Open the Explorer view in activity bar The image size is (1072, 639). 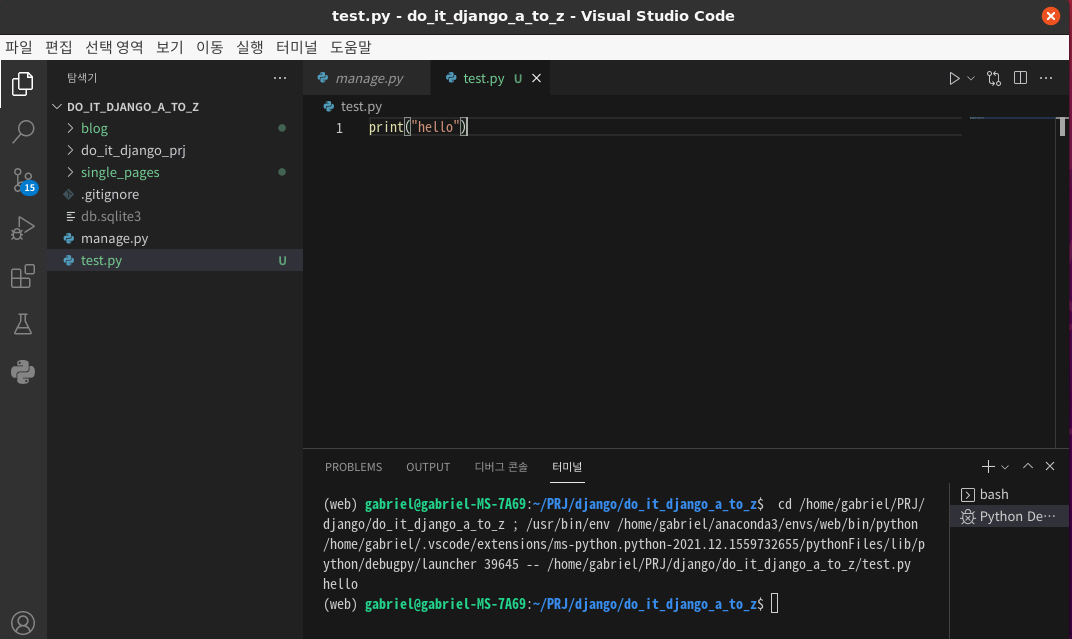pos(23,83)
